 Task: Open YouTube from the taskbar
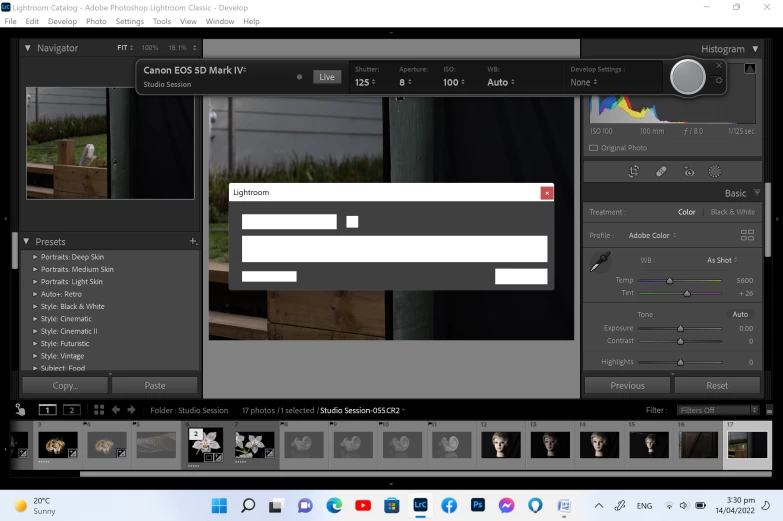pos(363,506)
